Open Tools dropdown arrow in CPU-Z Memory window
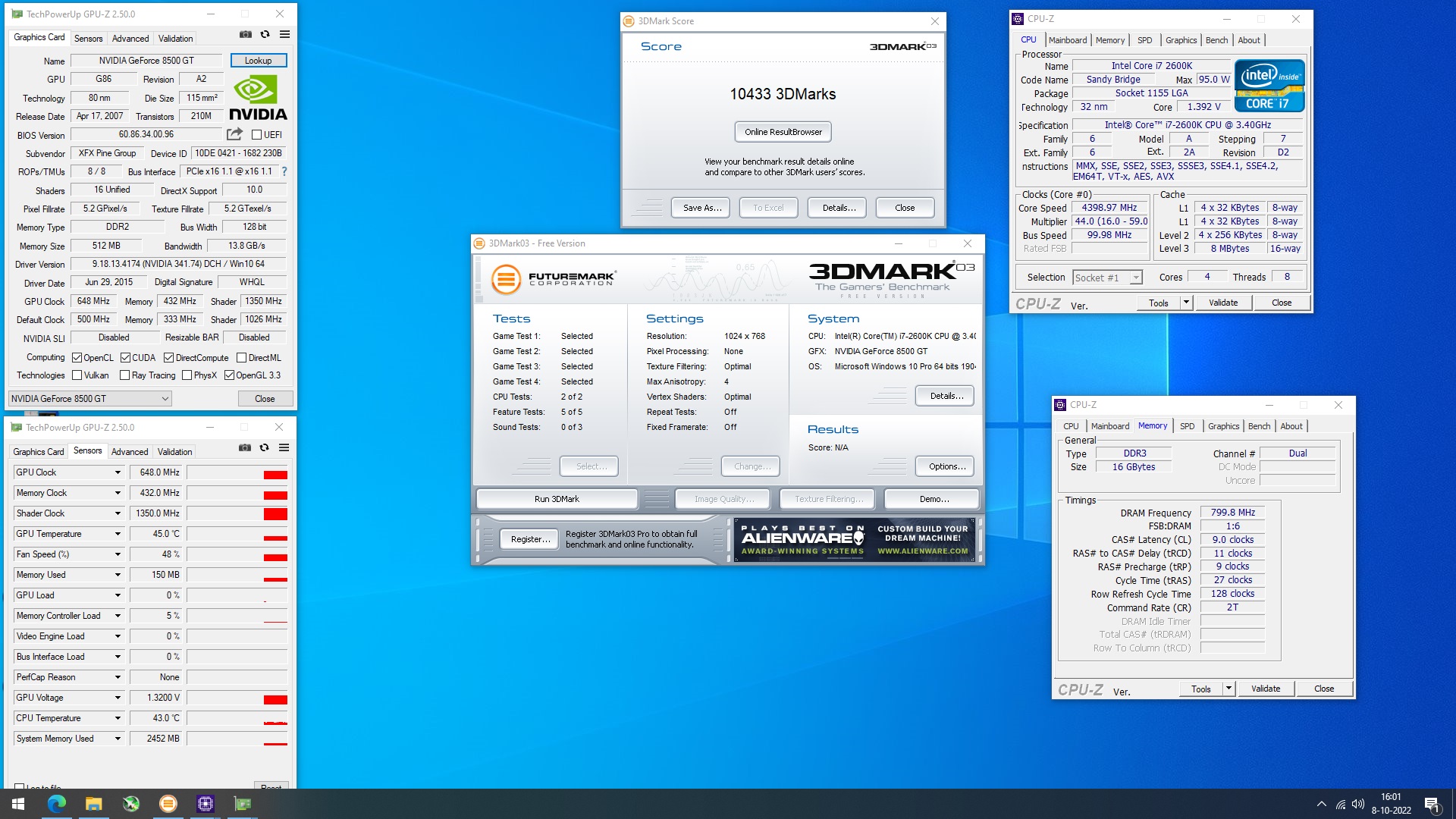Screen dimensions: 1456x819 (1228, 689)
